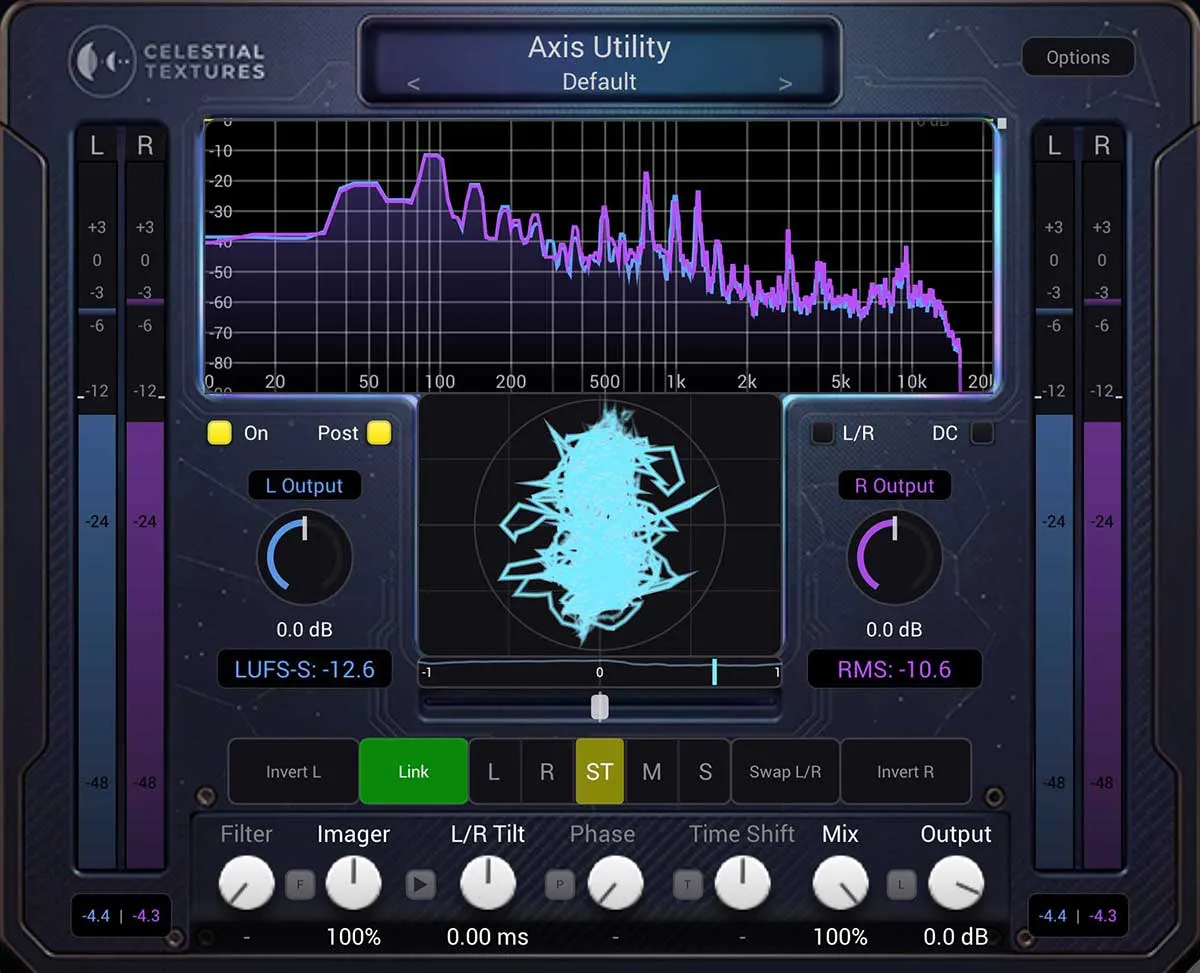Select the M mid mode

pos(652,771)
